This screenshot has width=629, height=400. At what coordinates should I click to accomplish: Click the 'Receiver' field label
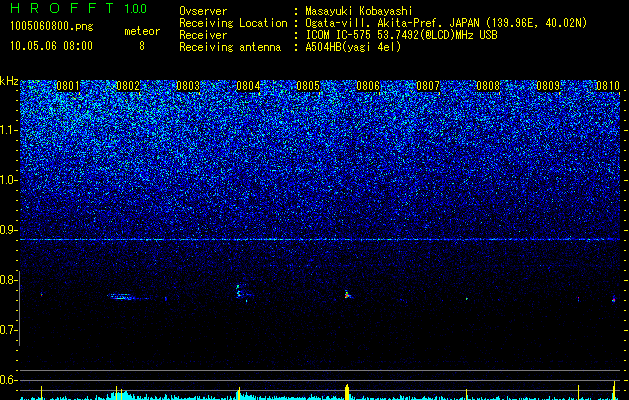click(x=203, y=35)
